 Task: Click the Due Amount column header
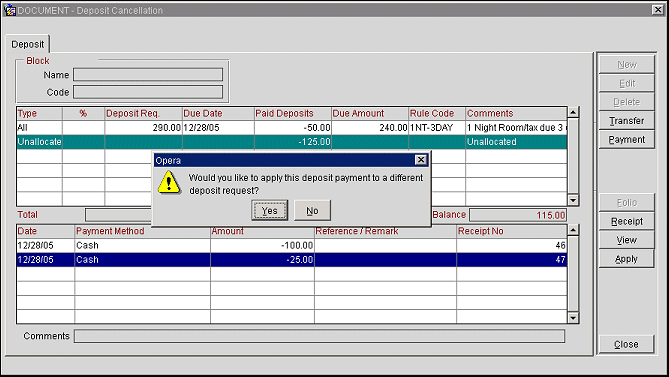(x=370, y=113)
